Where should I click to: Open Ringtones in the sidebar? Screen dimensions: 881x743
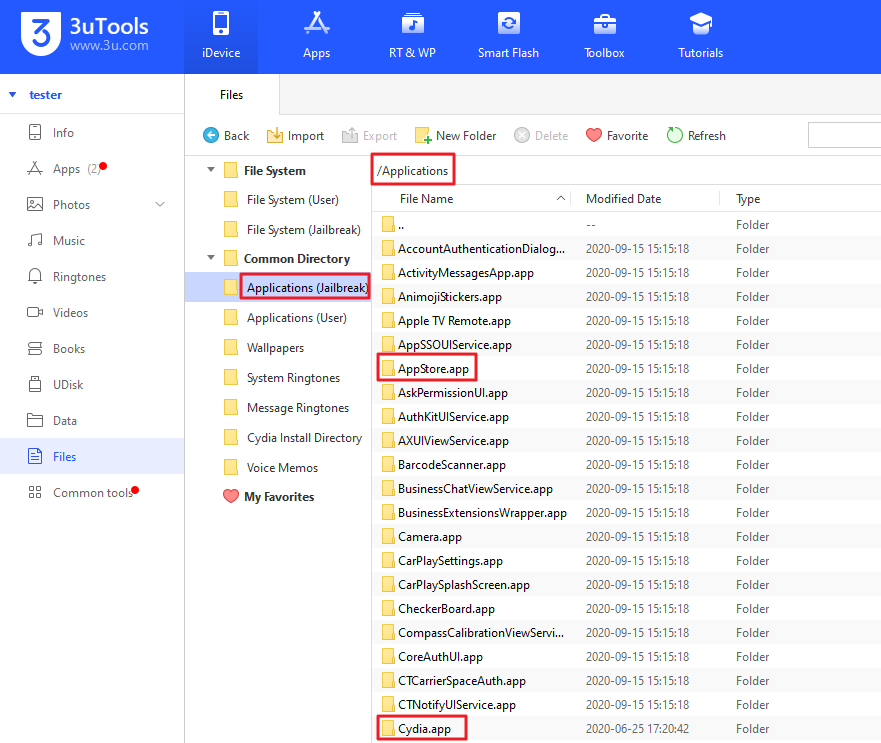(92, 277)
